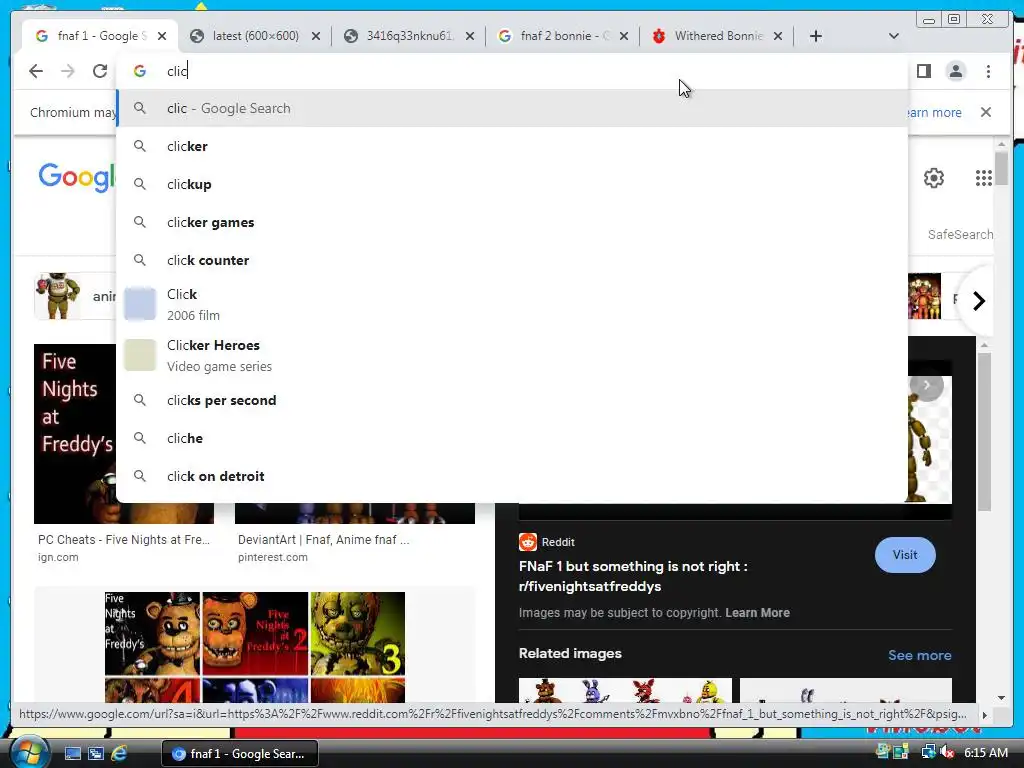Viewport: 1024px width, 768px height.
Task: Open related image with four animatronics
Action: tap(625, 690)
